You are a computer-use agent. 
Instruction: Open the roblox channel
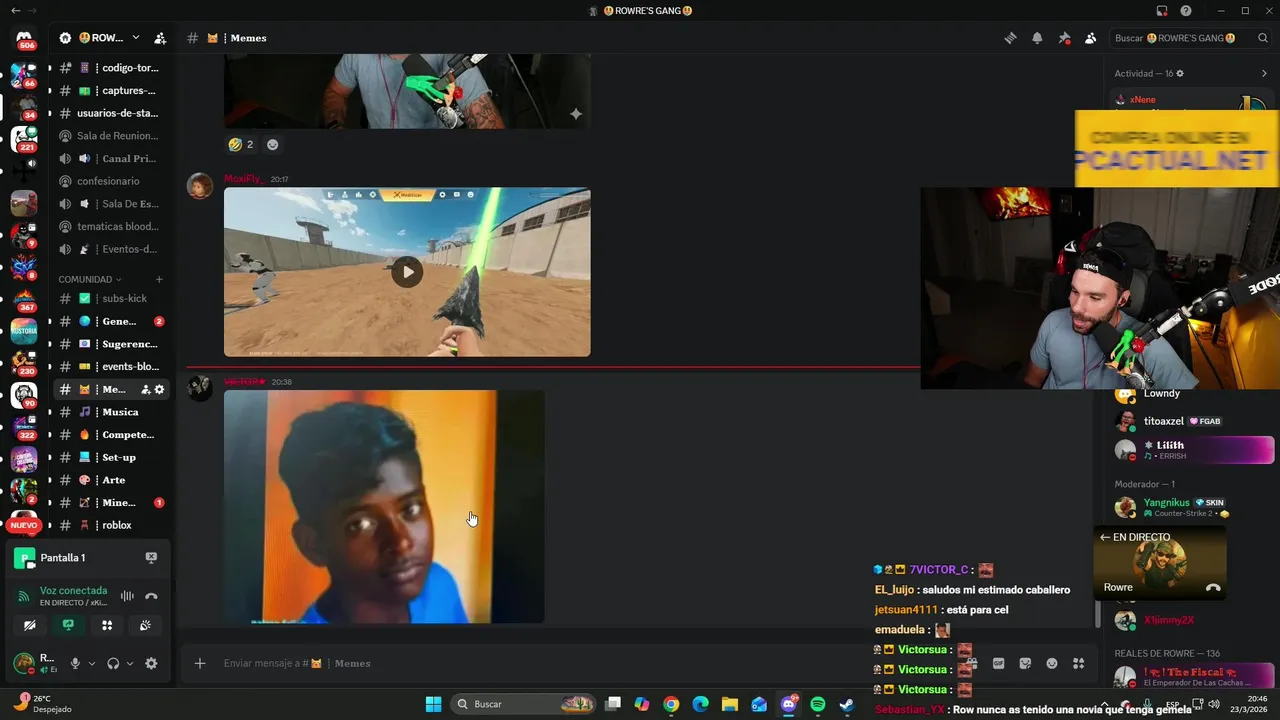click(x=112, y=525)
